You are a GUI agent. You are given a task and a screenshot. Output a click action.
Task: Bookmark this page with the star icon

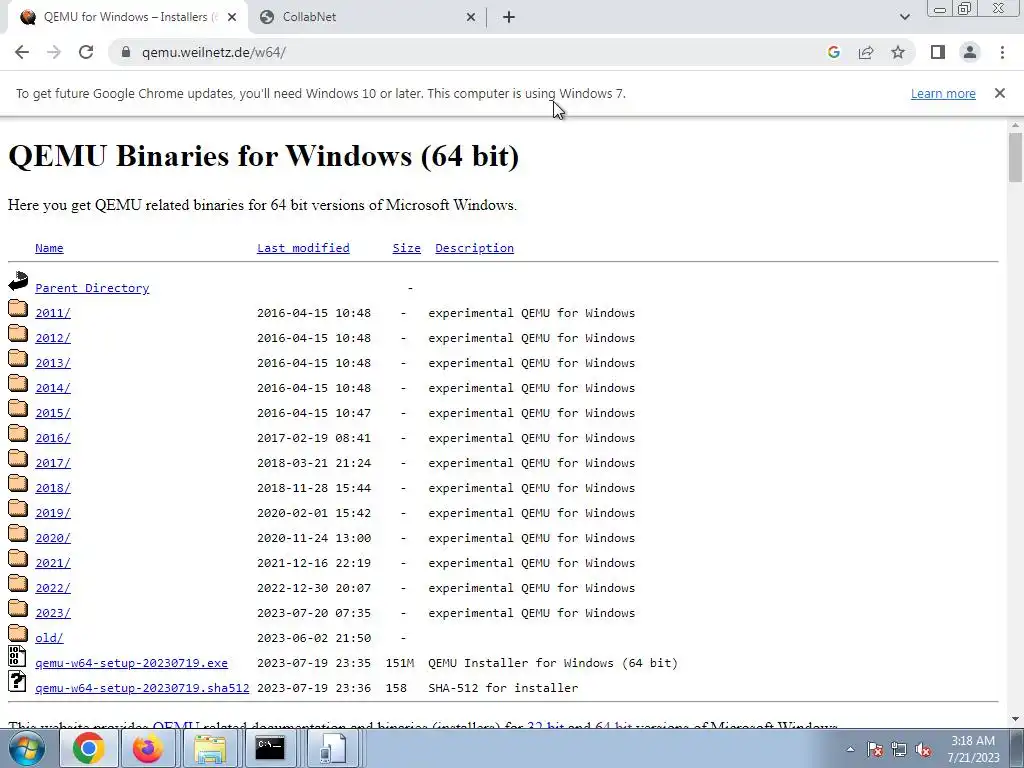pos(898,52)
